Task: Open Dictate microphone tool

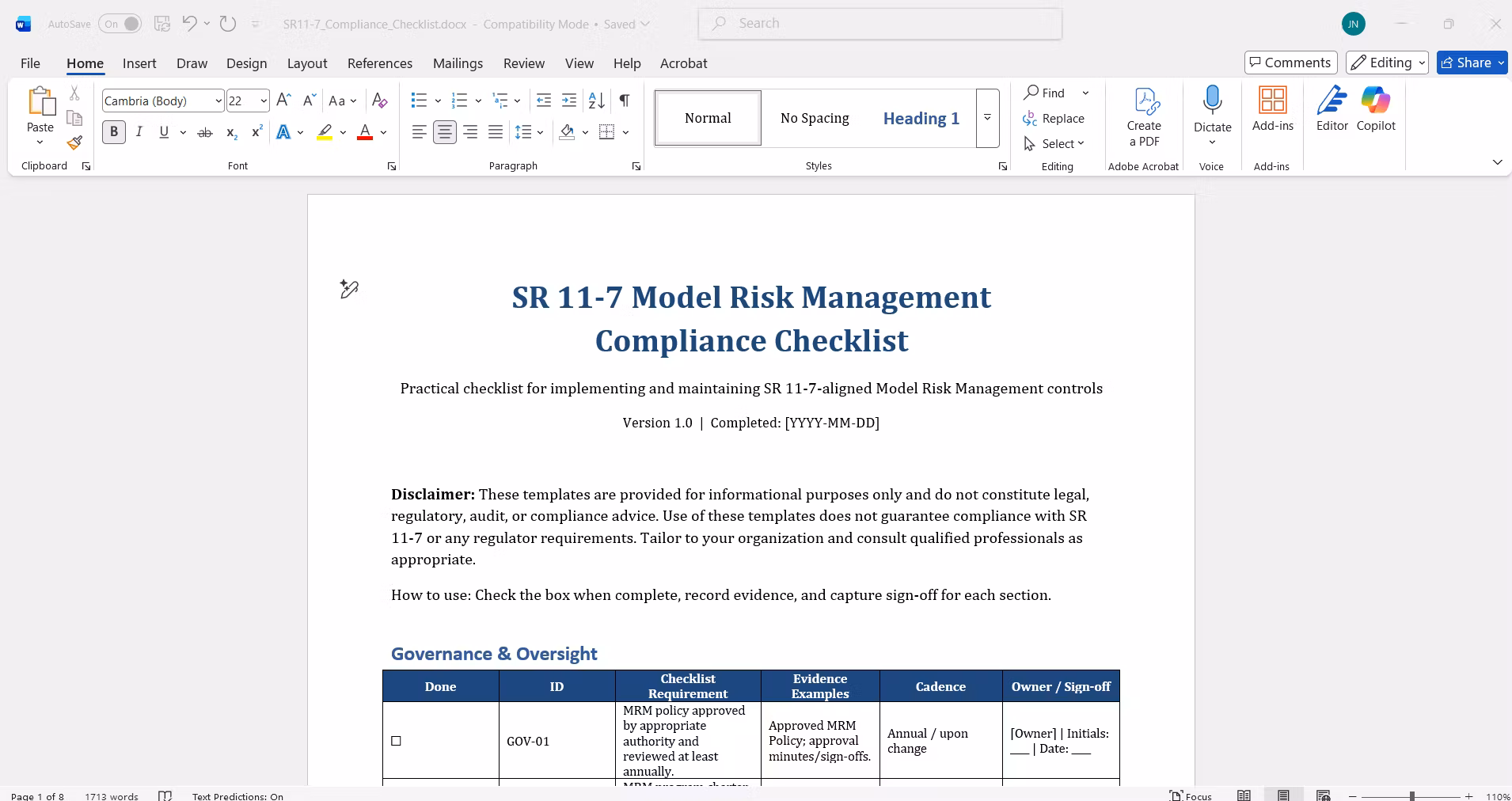Action: pyautogui.click(x=1212, y=101)
